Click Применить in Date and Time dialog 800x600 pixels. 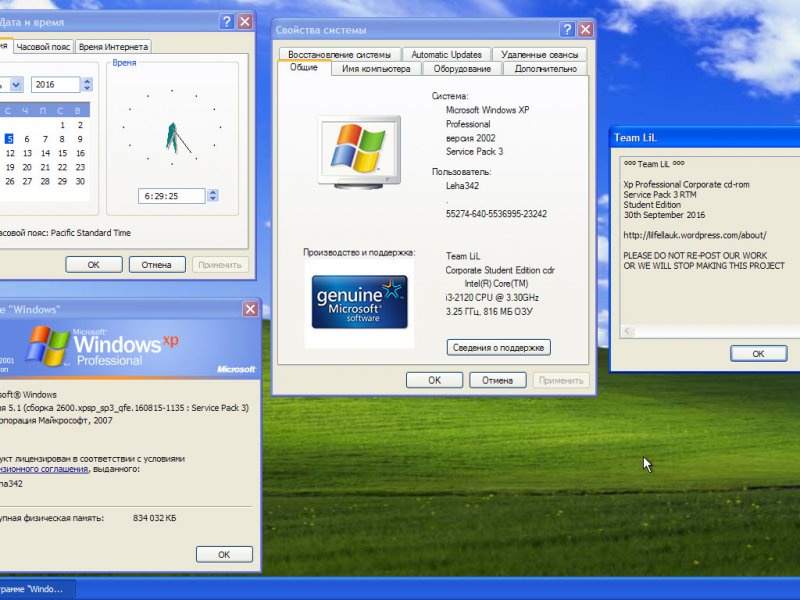click(220, 264)
